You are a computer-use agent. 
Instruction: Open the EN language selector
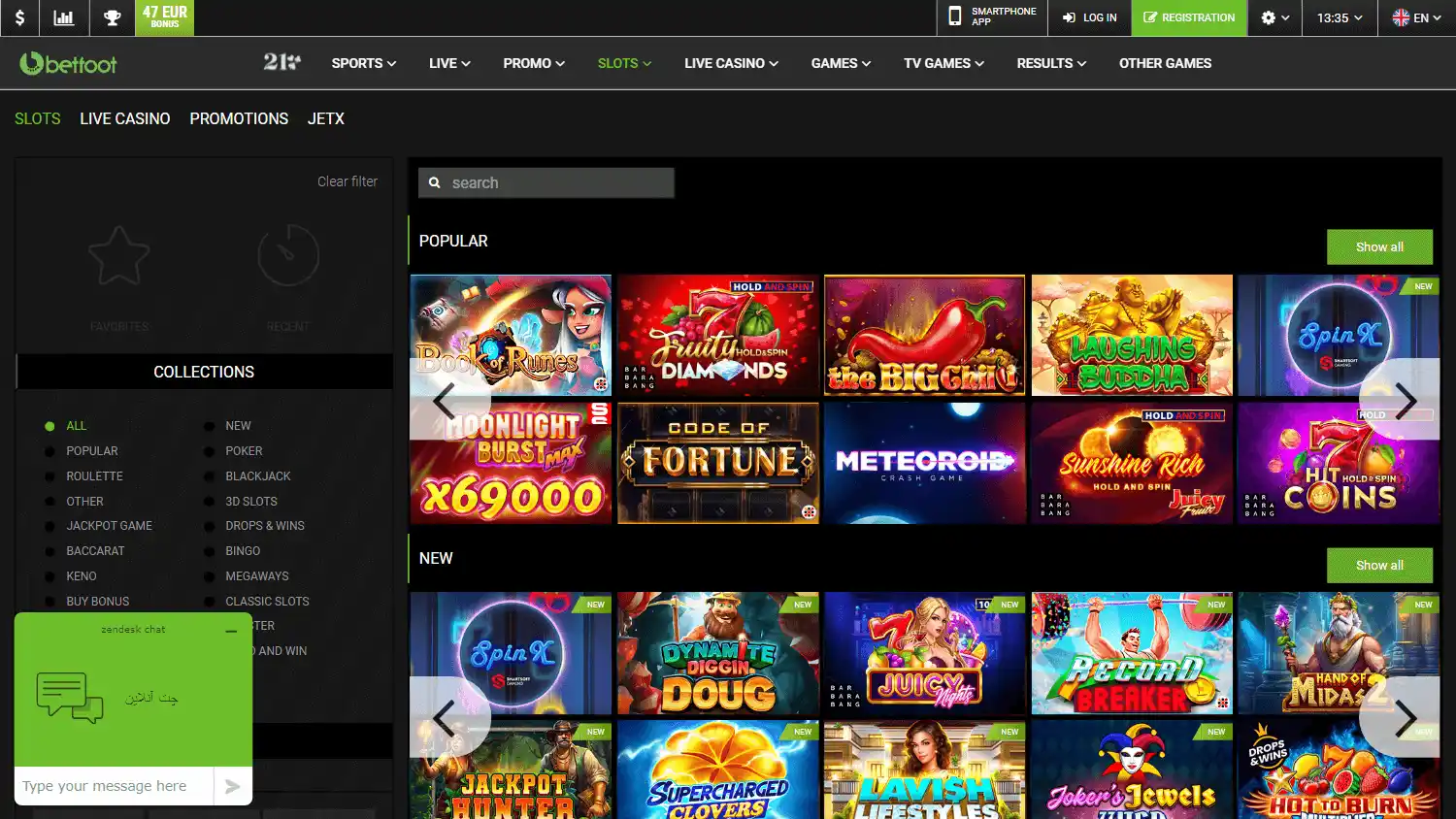point(1416,17)
